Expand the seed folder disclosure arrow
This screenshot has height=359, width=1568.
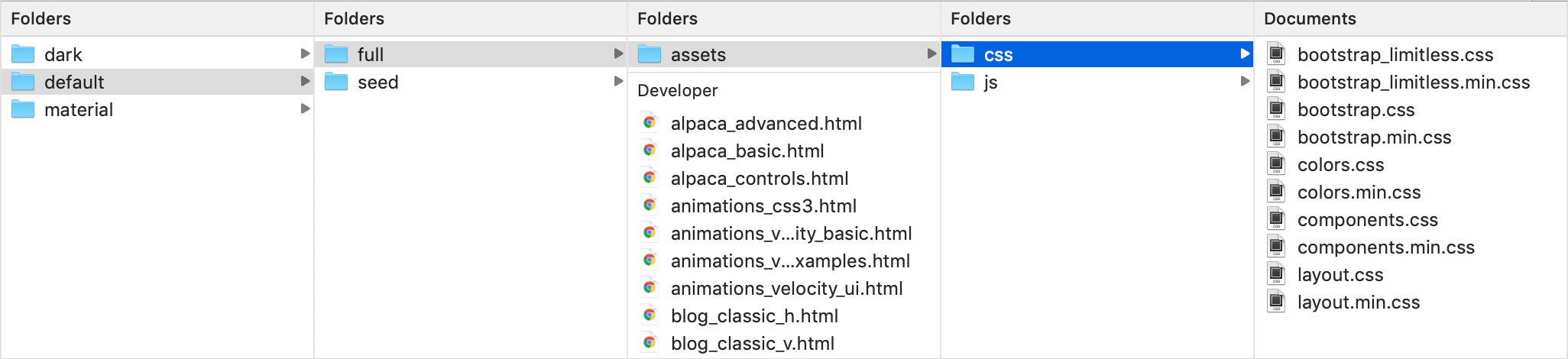(x=618, y=81)
